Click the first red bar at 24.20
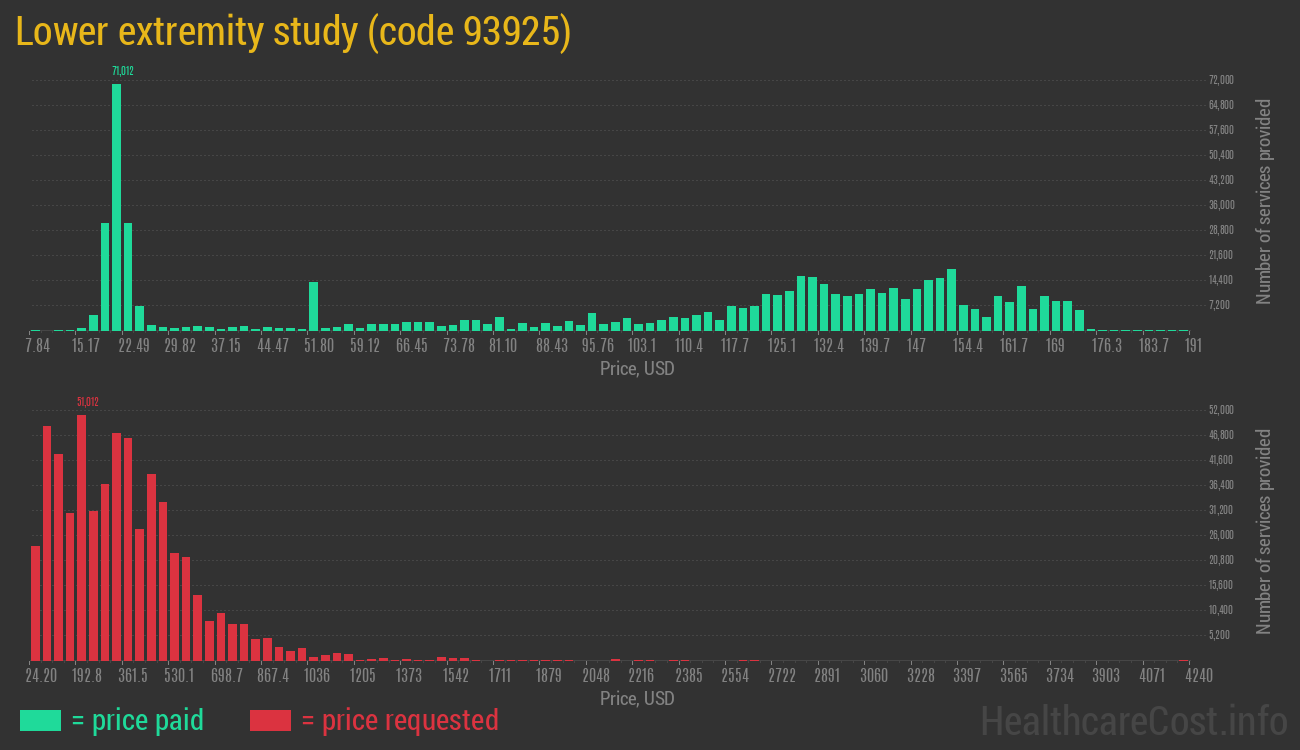The height and width of the screenshot is (750, 1300). 36,602
